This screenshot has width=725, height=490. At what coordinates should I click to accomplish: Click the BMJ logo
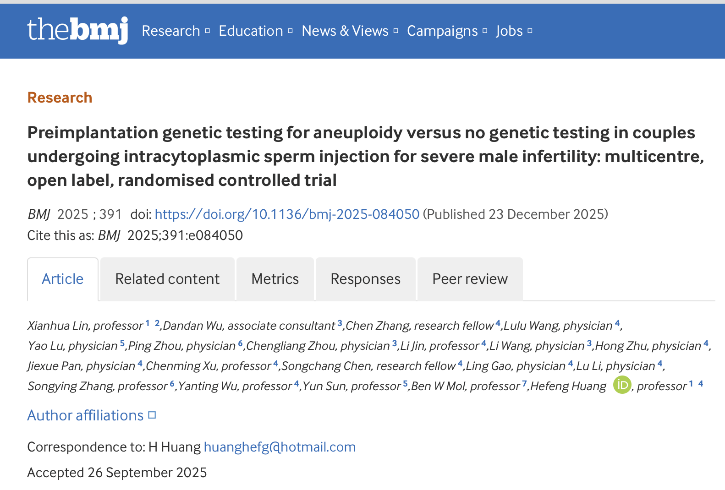[x=77, y=30]
